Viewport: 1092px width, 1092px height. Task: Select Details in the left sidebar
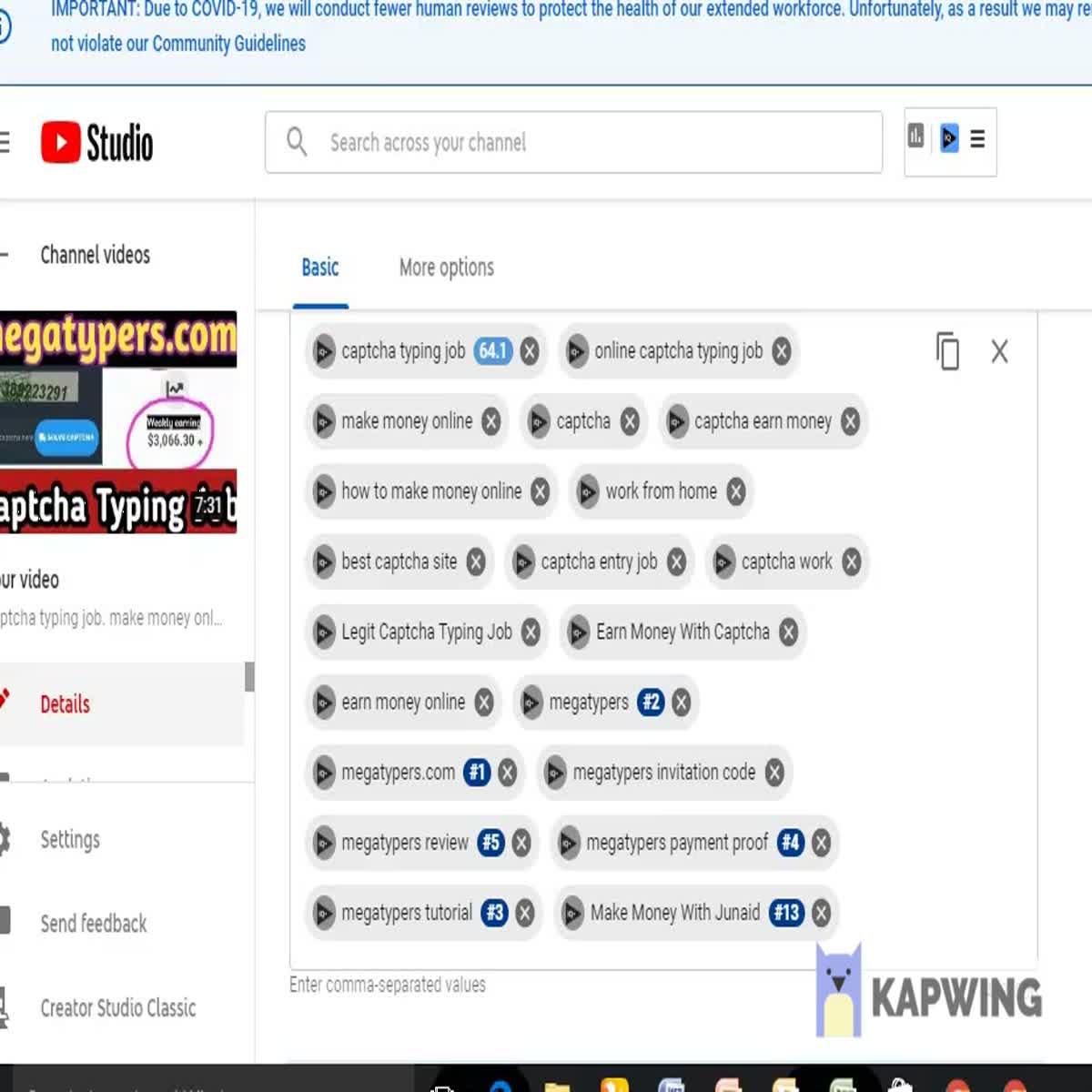point(65,704)
